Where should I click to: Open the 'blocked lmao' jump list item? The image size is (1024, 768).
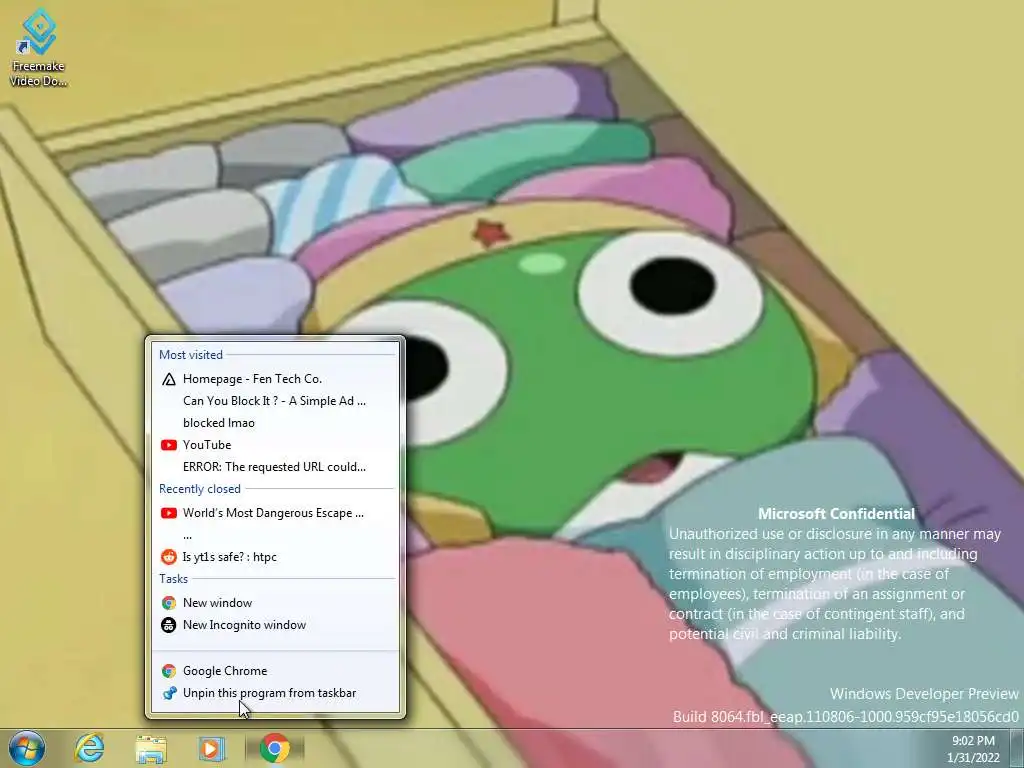tap(275, 423)
